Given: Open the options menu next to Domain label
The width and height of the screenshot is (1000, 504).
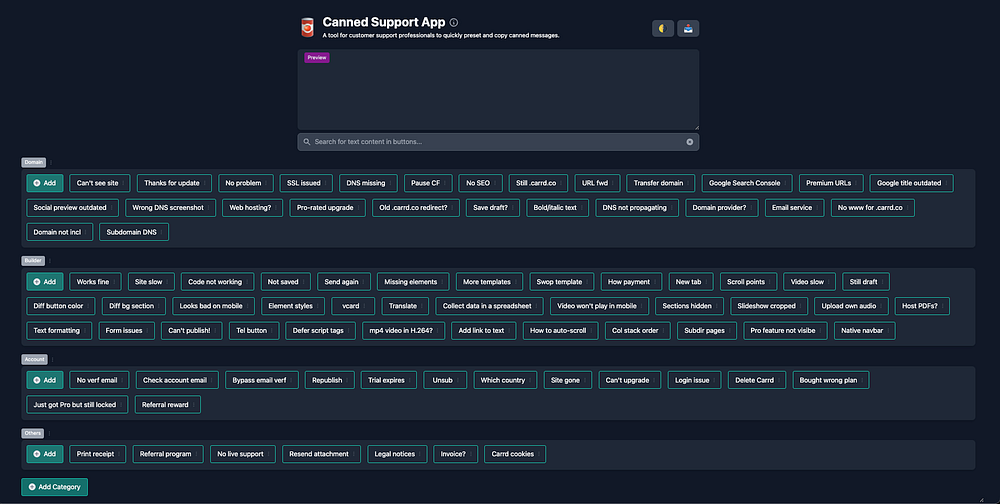Looking at the screenshot, I should [51, 162].
